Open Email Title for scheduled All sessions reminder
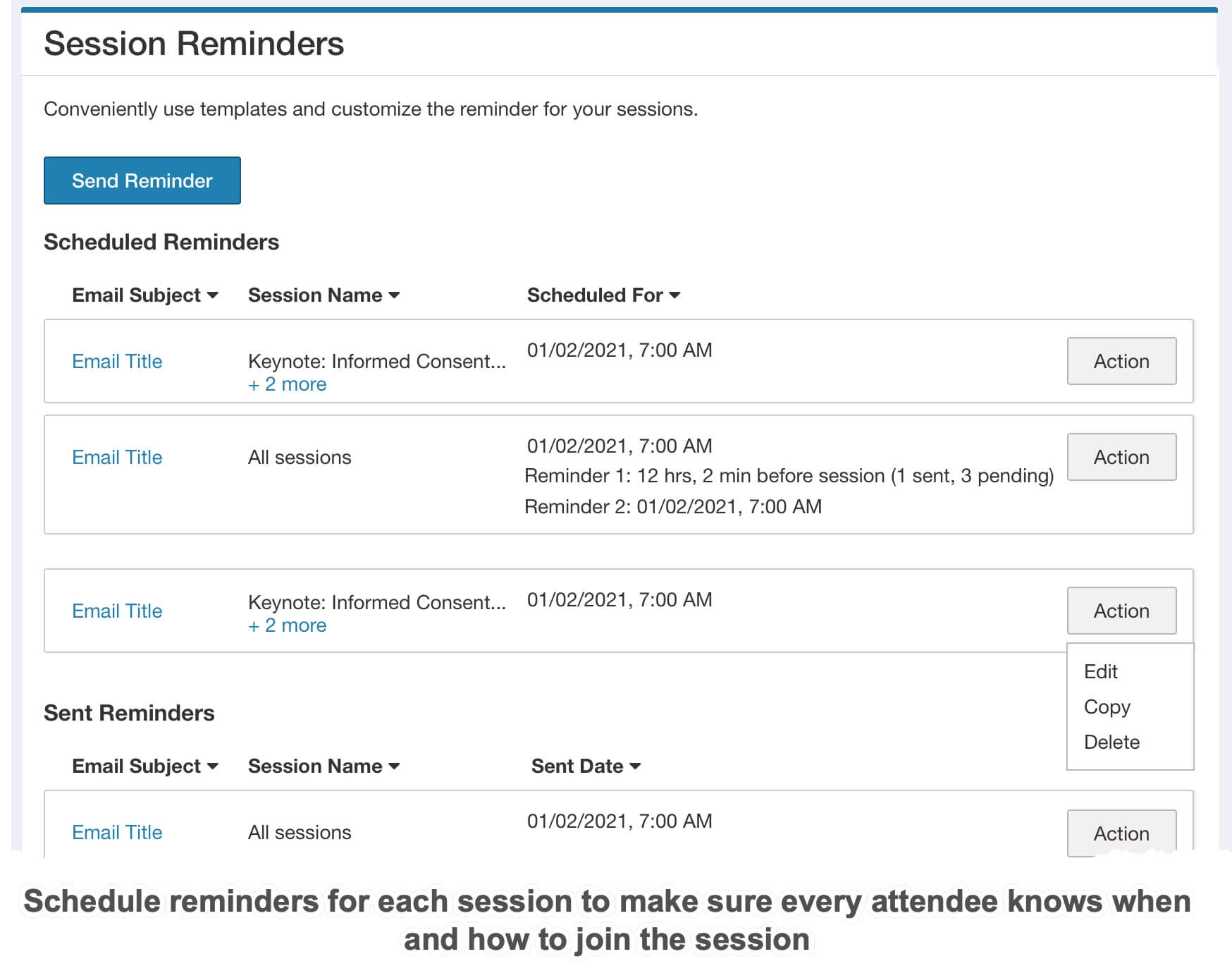The width and height of the screenshot is (1232, 966). [117, 457]
